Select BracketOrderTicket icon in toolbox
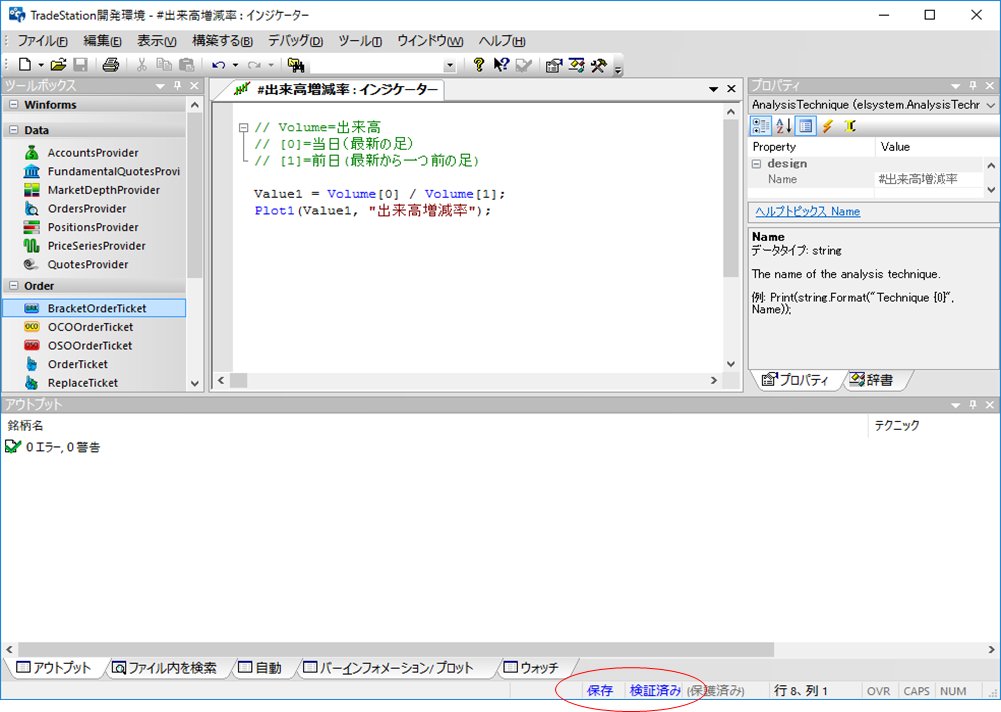The image size is (1001, 712). coord(31,308)
